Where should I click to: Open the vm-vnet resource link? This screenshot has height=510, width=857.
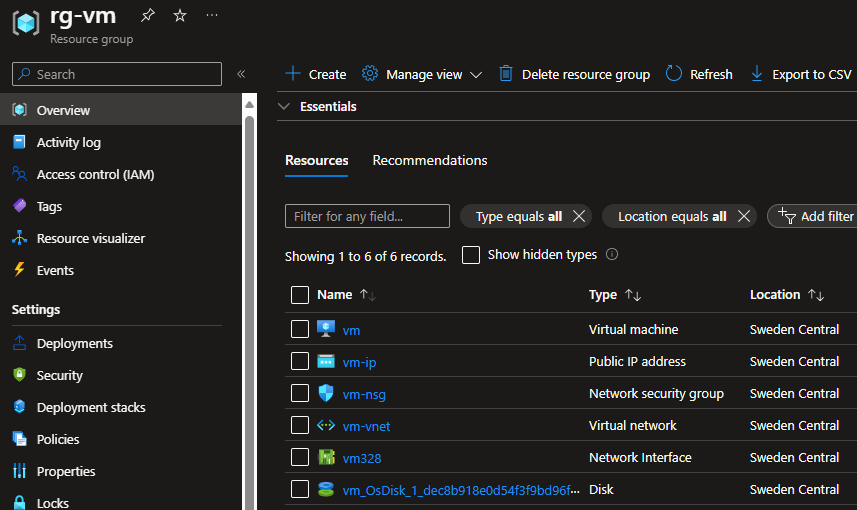click(x=366, y=426)
